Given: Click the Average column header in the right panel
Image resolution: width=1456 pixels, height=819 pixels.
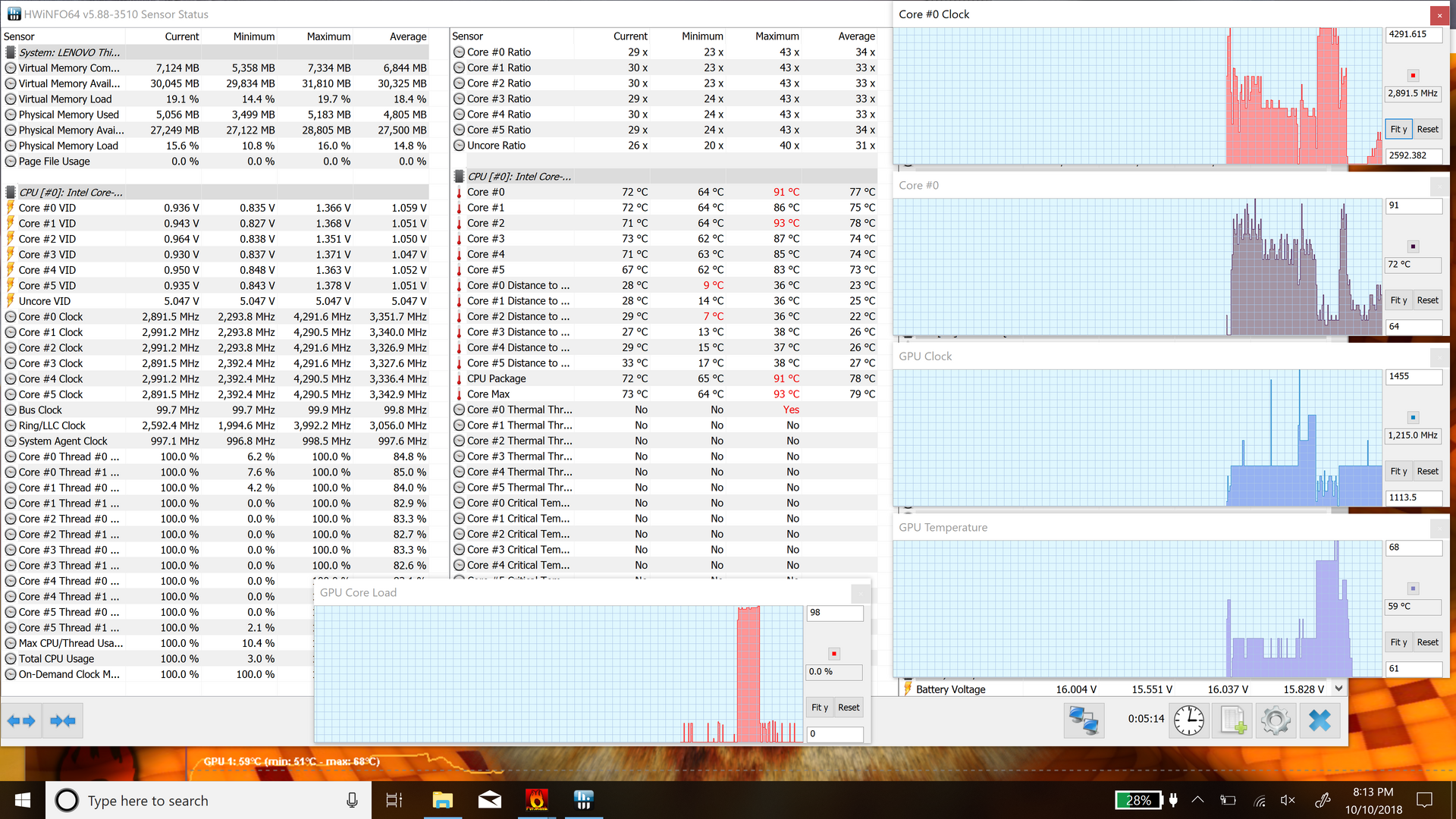Looking at the screenshot, I should click(x=856, y=36).
